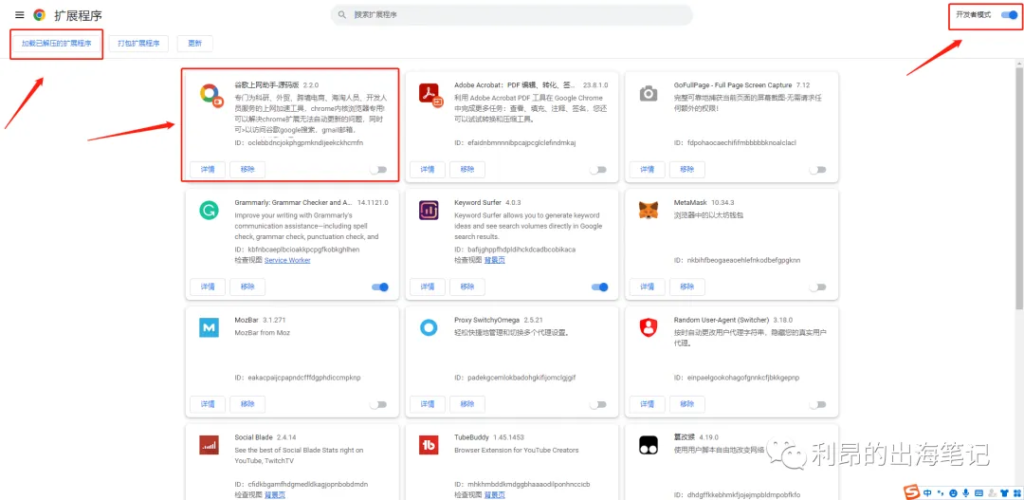
Task: Open 详情 for MetaMask
Action: (x=647, y=287)
